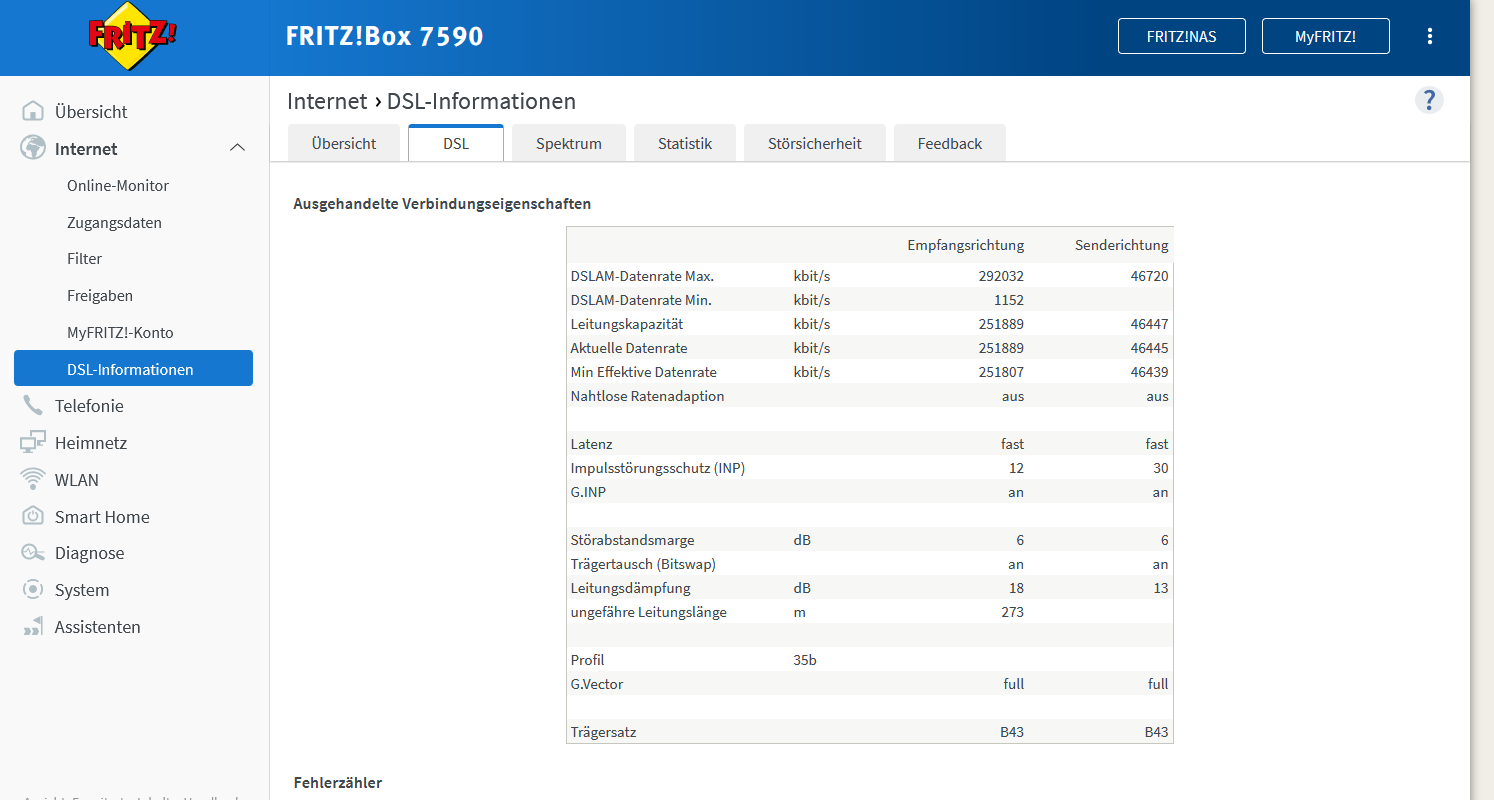
Task: Open the Filter page
Action: (x=85, y=258)
